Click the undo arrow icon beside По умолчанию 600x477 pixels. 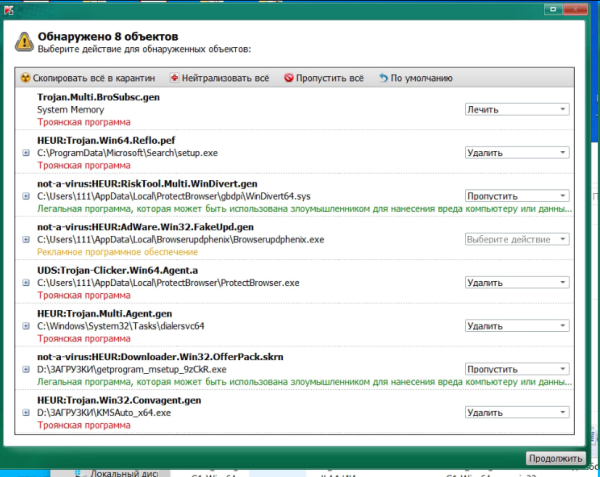point(383,78)
